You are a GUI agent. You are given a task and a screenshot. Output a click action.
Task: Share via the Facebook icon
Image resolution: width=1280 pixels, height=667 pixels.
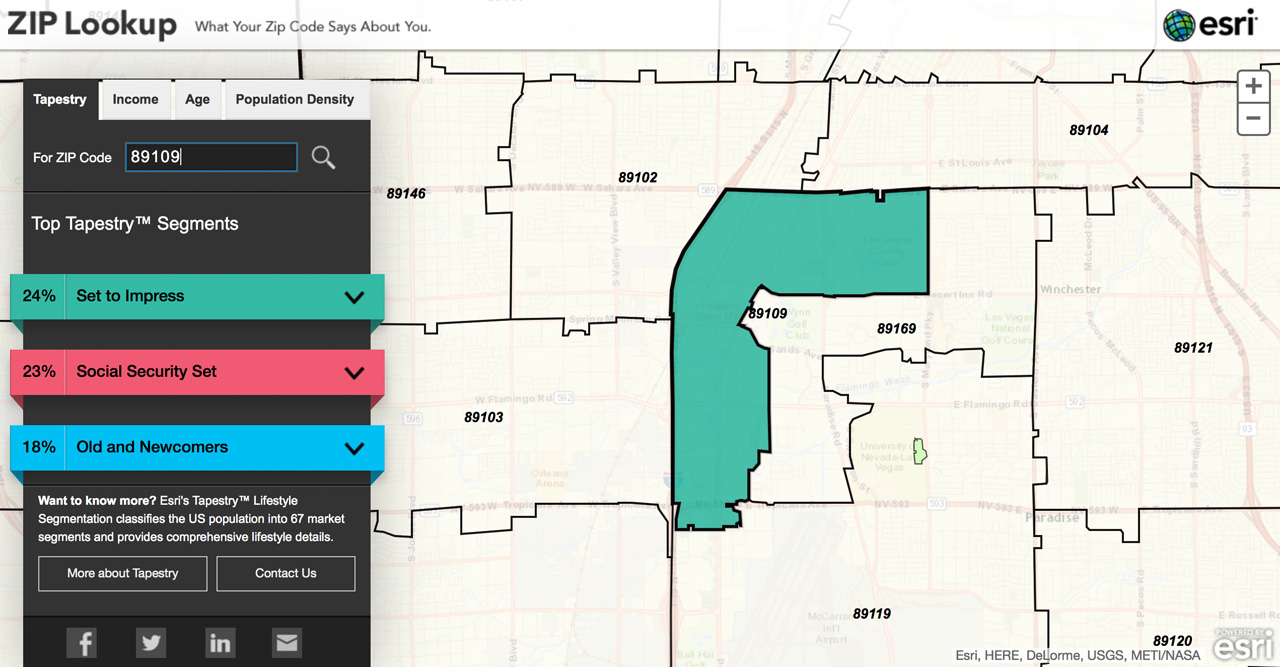[x=82, y=642]
